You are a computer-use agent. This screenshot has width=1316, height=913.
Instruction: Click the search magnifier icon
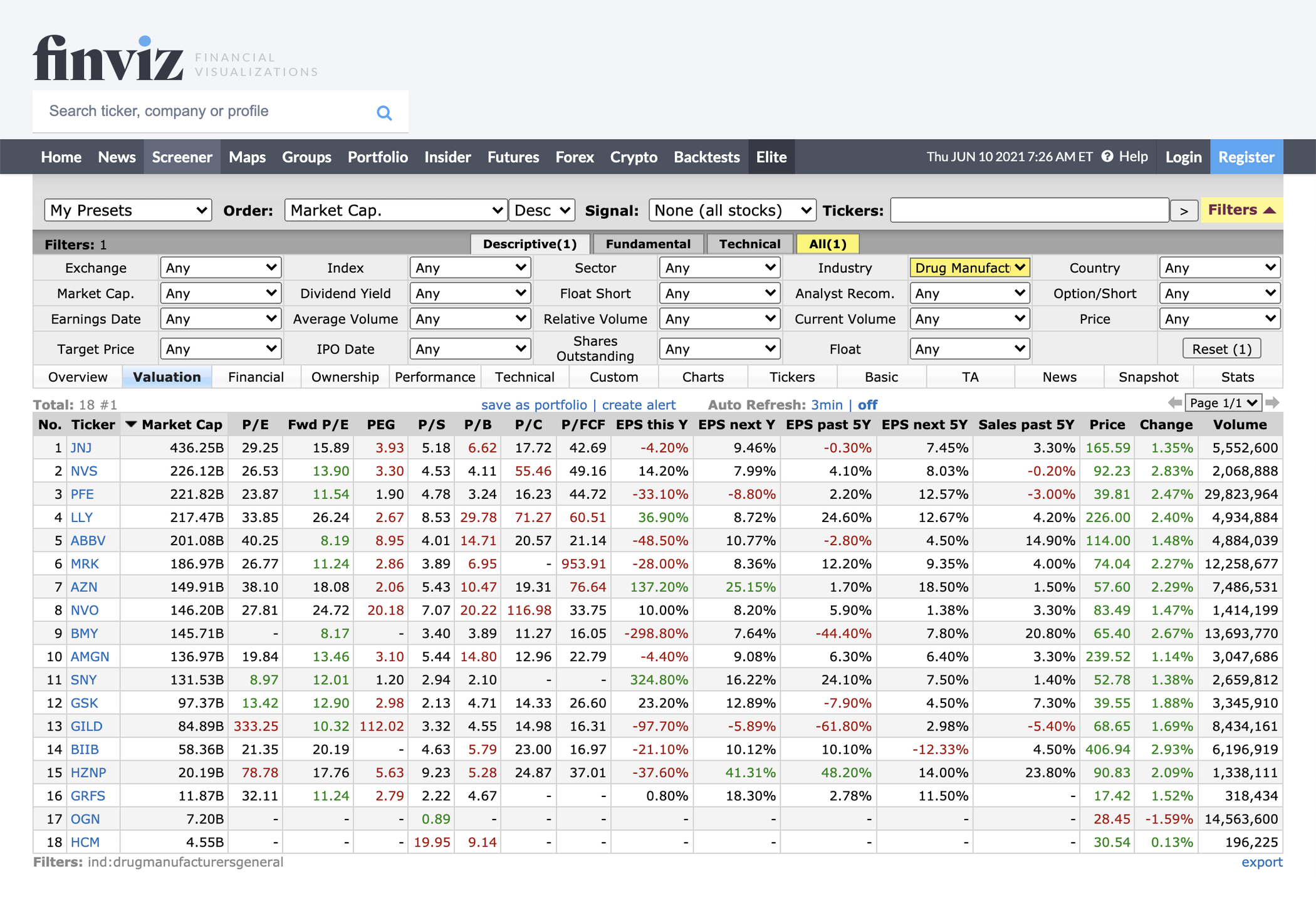click(x=384, y=113)
